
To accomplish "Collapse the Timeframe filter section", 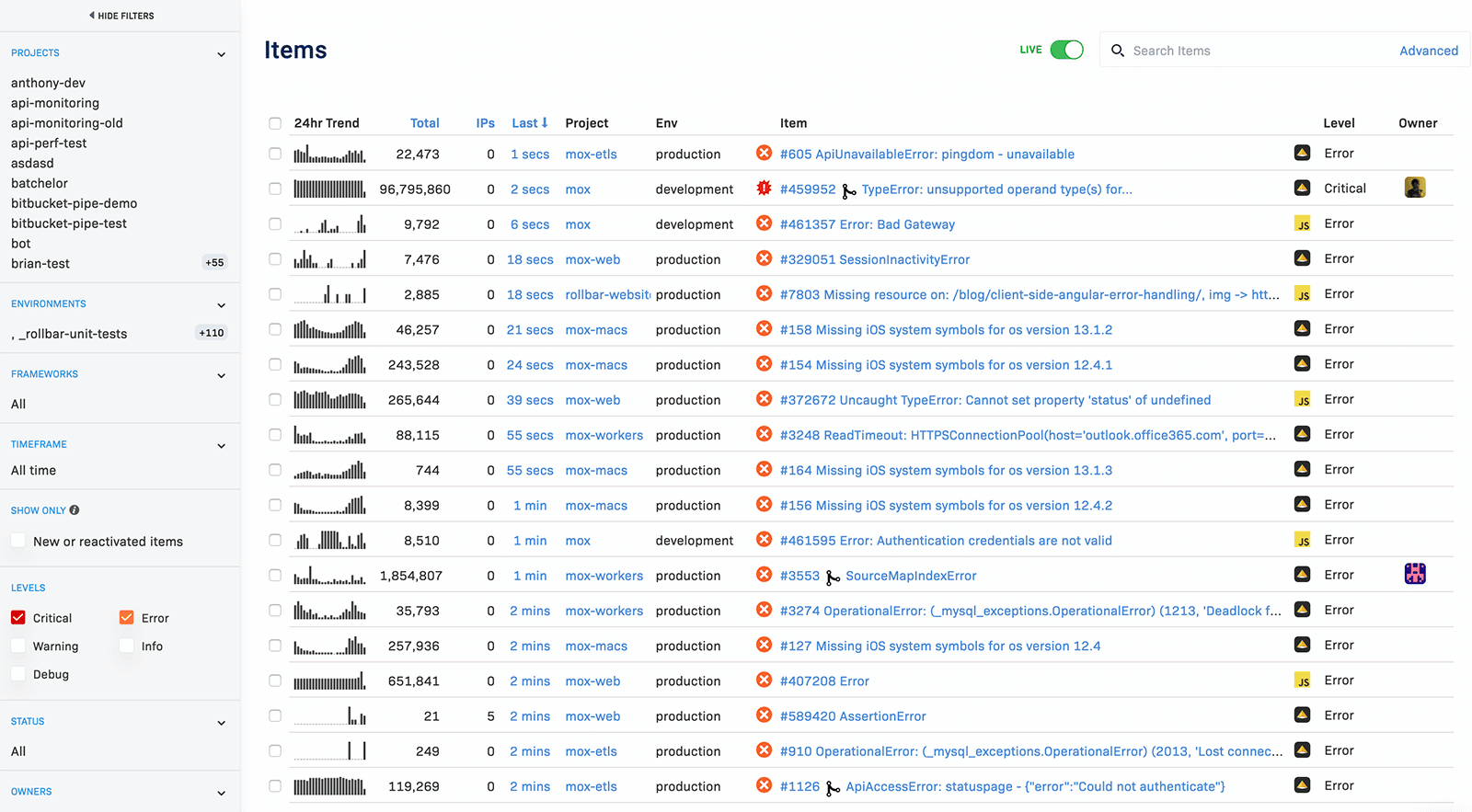I will pos(221,446).
